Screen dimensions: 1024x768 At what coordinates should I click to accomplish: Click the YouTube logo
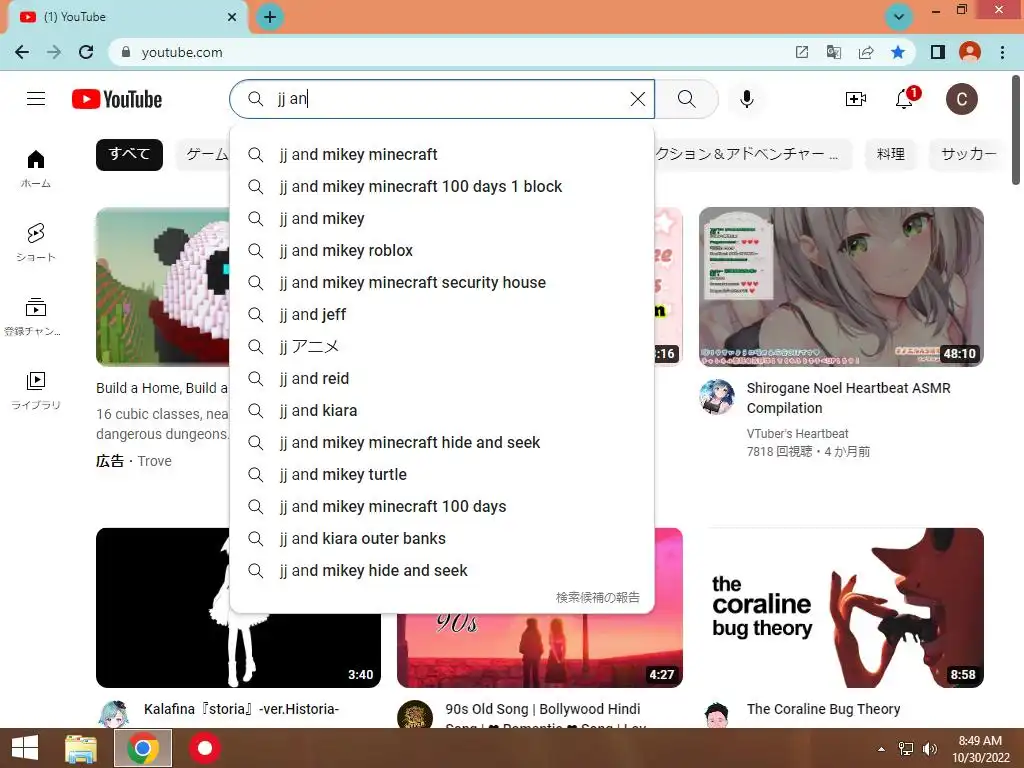pyautogui.click(x=117, y=99)
